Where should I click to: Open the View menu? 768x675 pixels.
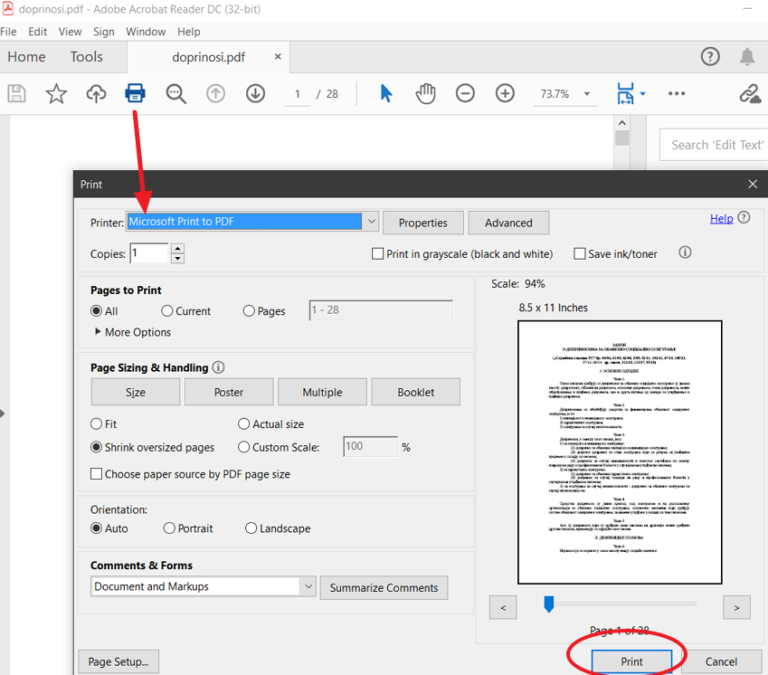70,32
